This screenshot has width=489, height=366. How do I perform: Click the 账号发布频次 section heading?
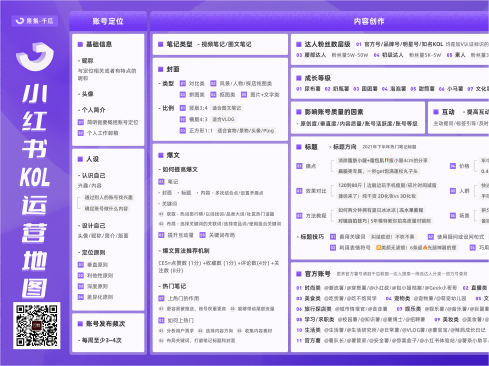point(106,324)
